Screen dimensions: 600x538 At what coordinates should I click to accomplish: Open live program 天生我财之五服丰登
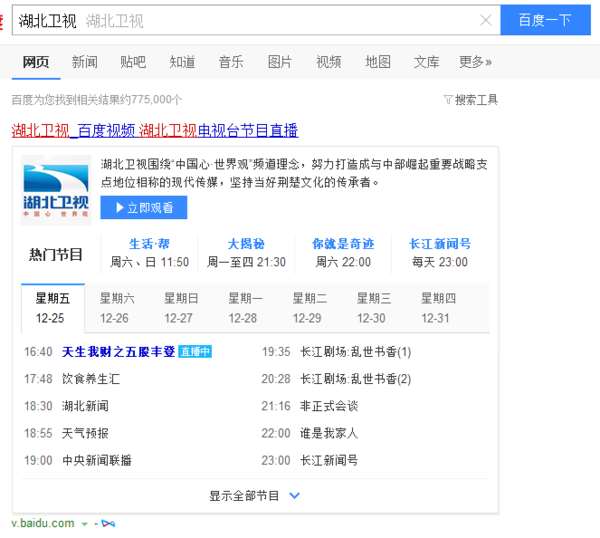pos(118,352)
